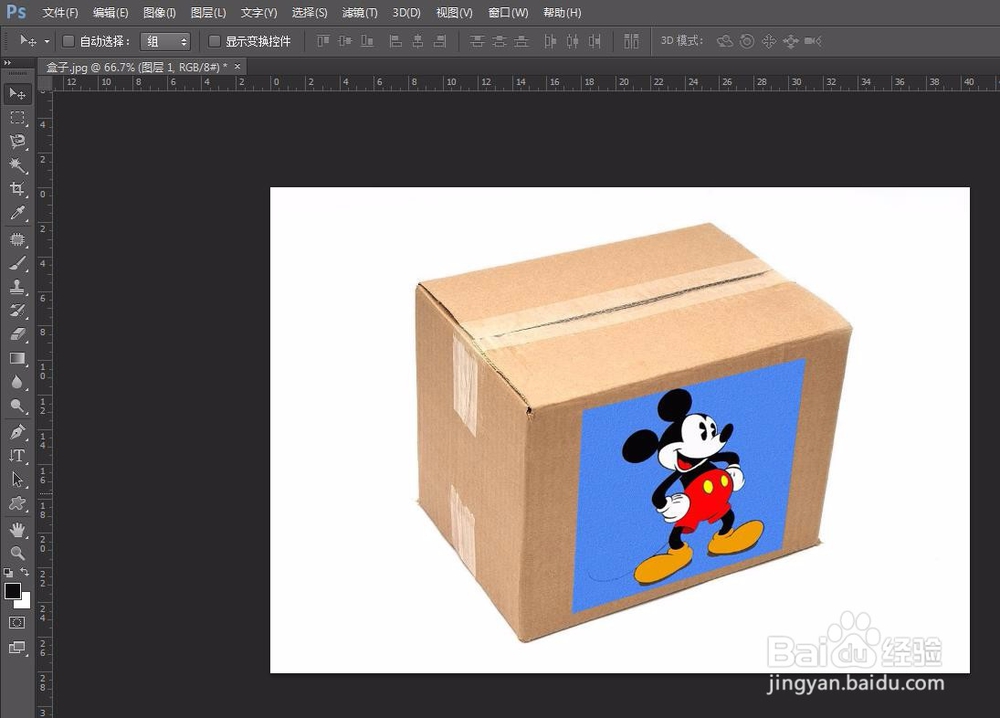Activate the Pen tool
Screen dimensions: 1000x718
pos(17,432)
